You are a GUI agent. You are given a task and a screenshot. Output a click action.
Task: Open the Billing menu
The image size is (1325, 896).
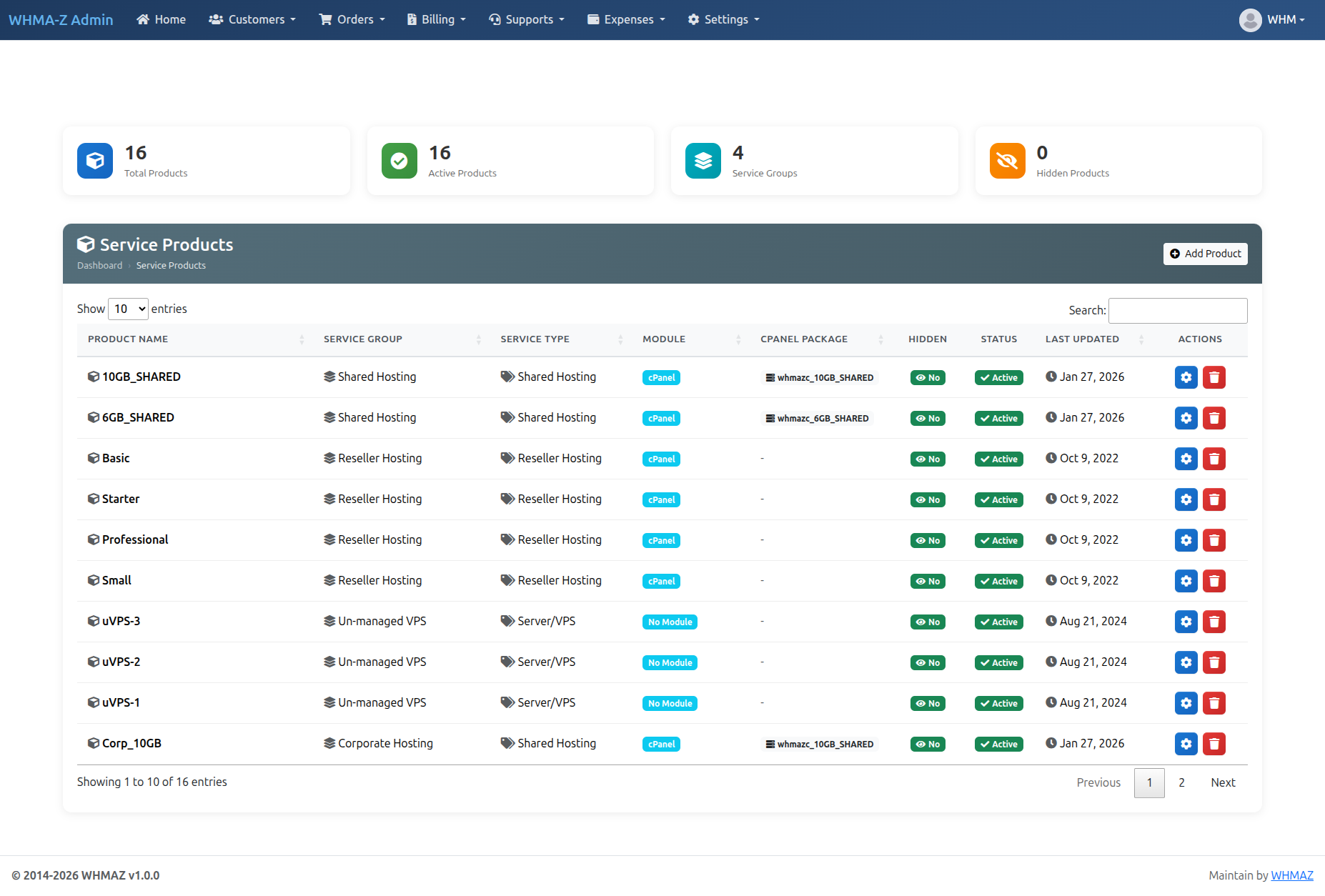coord(436,19)
